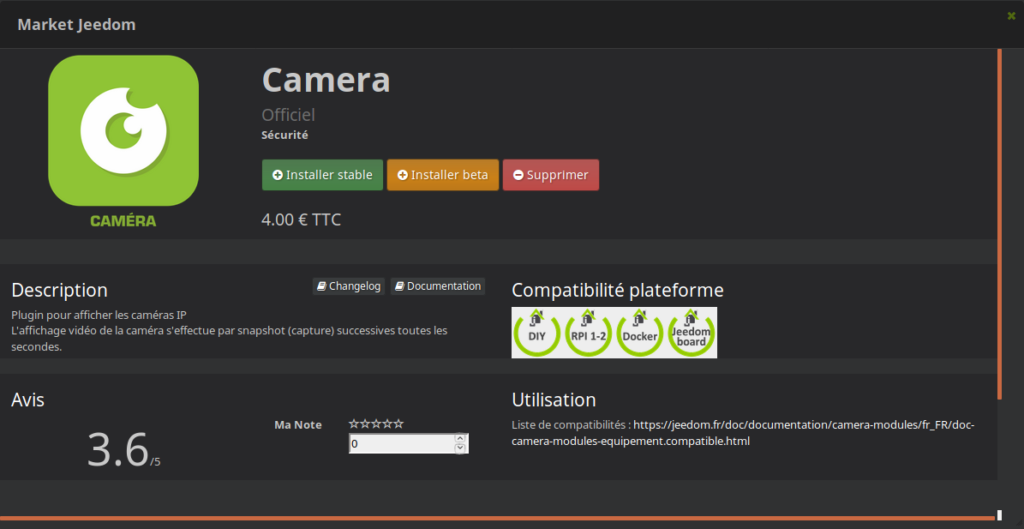Close the Market Jeedom dialog
The width and height of the screenshot is (1024, 529).
[x=1012, y=16]
